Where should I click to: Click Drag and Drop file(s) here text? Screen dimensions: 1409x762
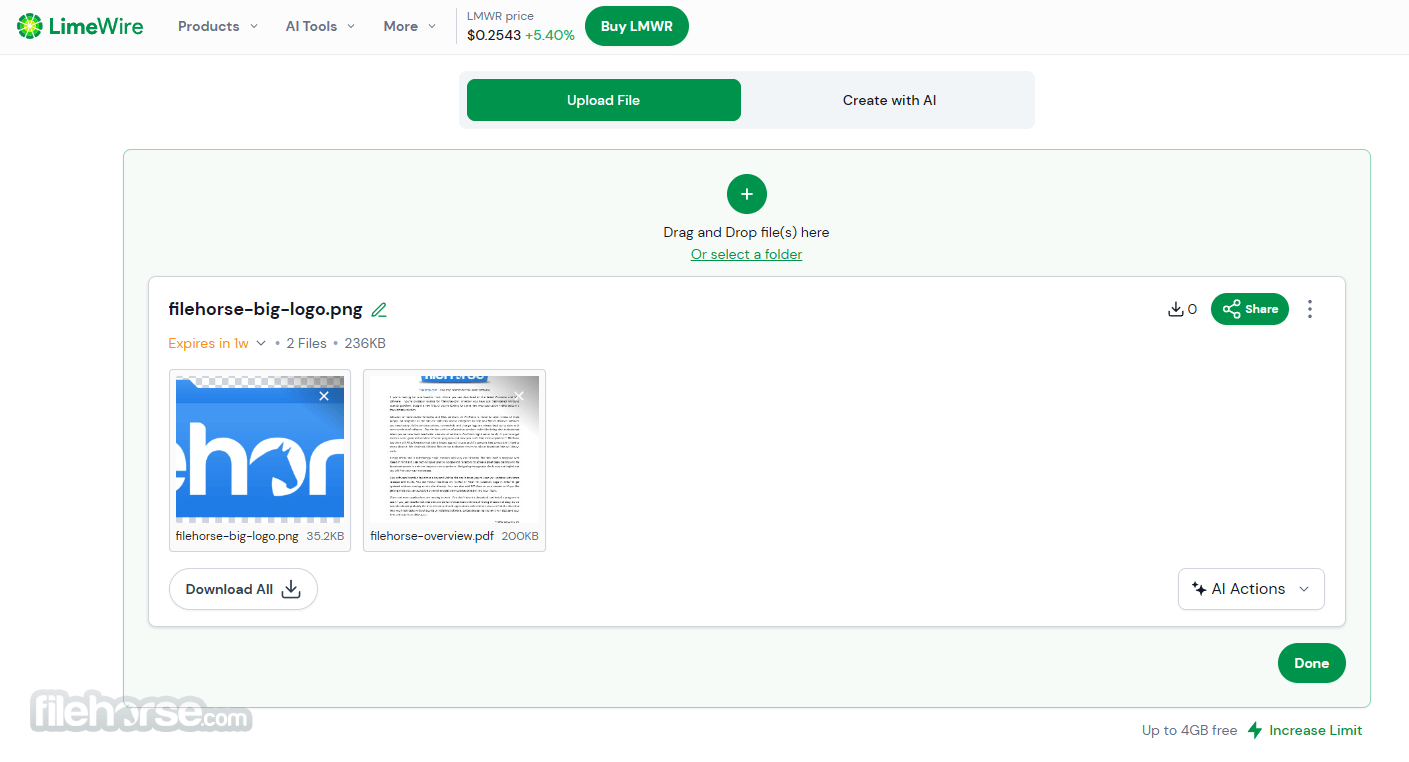pyautogui.click(x=747, y=232)
